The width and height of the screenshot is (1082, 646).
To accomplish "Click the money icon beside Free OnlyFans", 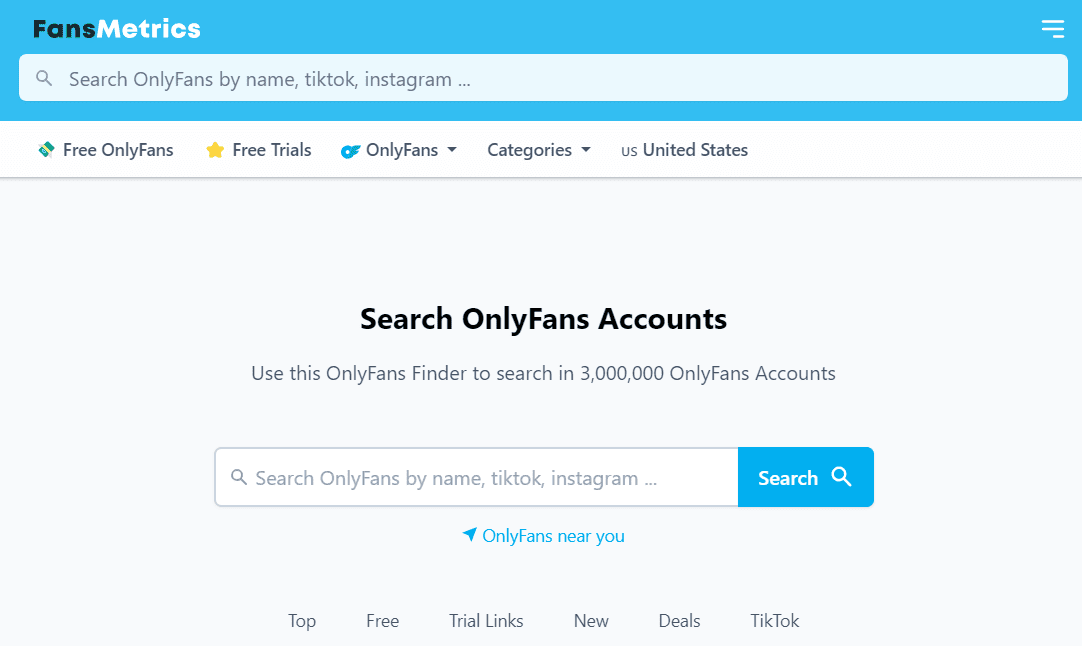I will tap(46, 150).
